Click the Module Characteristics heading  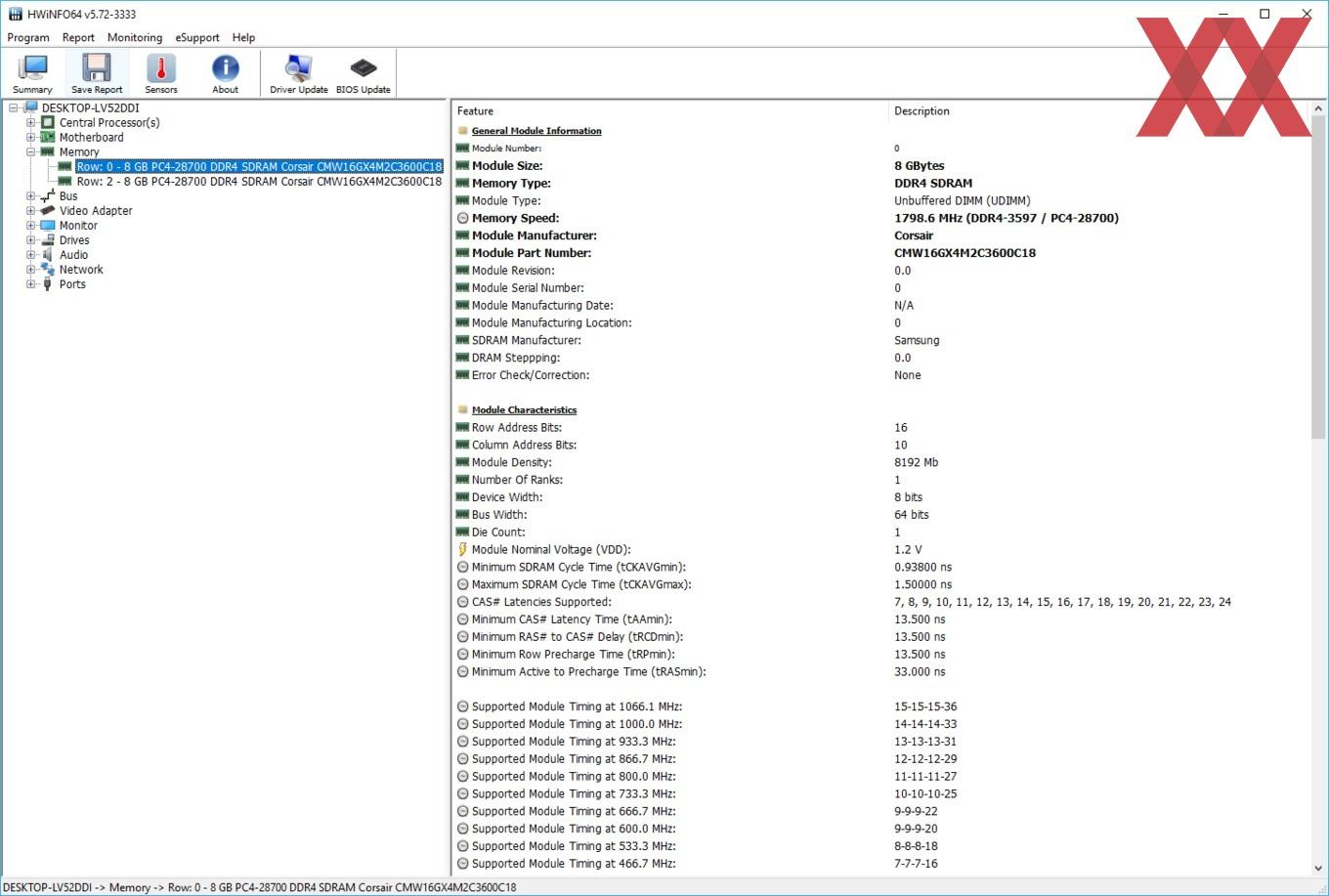(524, 410)
